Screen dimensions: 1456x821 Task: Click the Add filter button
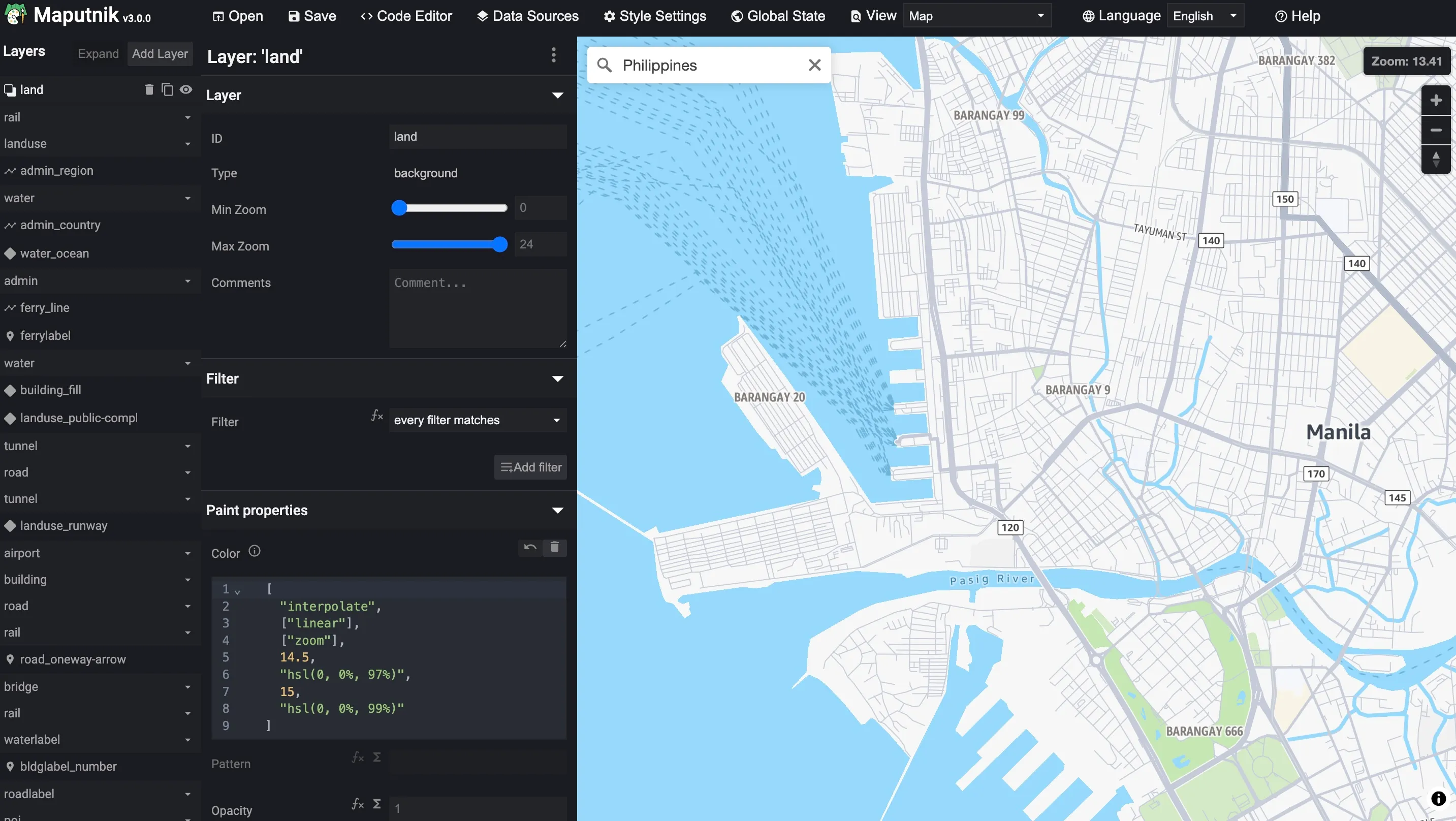(x=529, y=467)
